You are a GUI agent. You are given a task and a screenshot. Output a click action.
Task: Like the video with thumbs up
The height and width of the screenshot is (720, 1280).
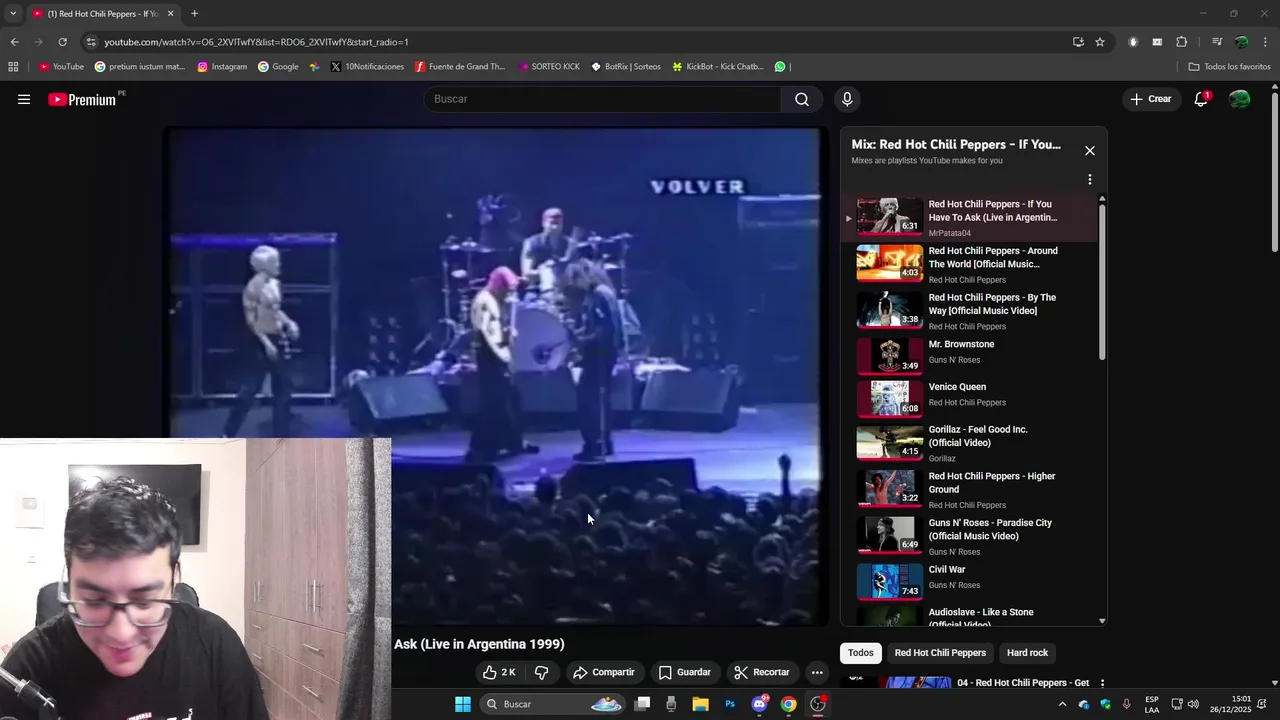click(499, 672)
